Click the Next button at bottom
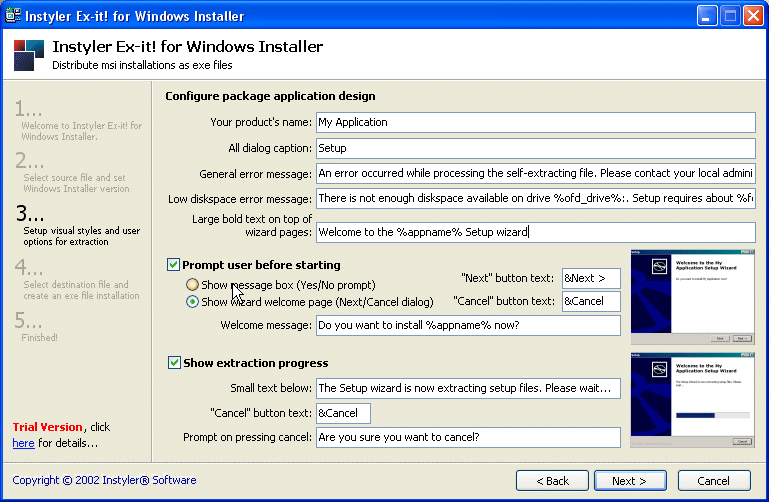769x502 pixels. tap(629, 481)
